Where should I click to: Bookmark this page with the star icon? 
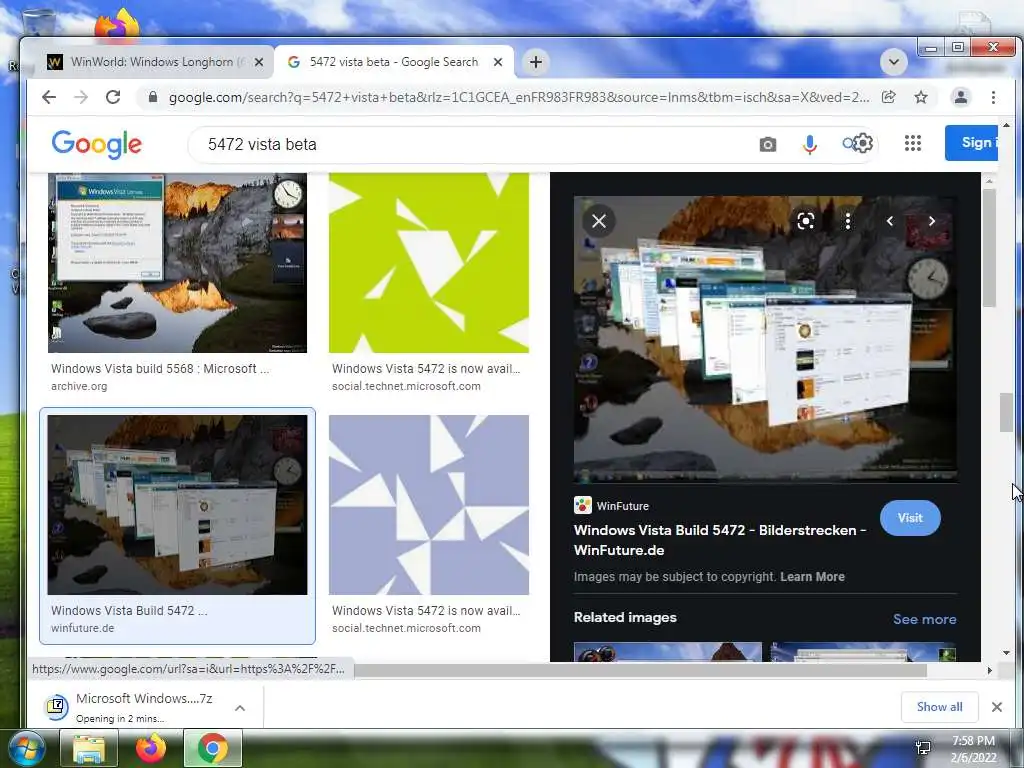click(x=921, y=97)
